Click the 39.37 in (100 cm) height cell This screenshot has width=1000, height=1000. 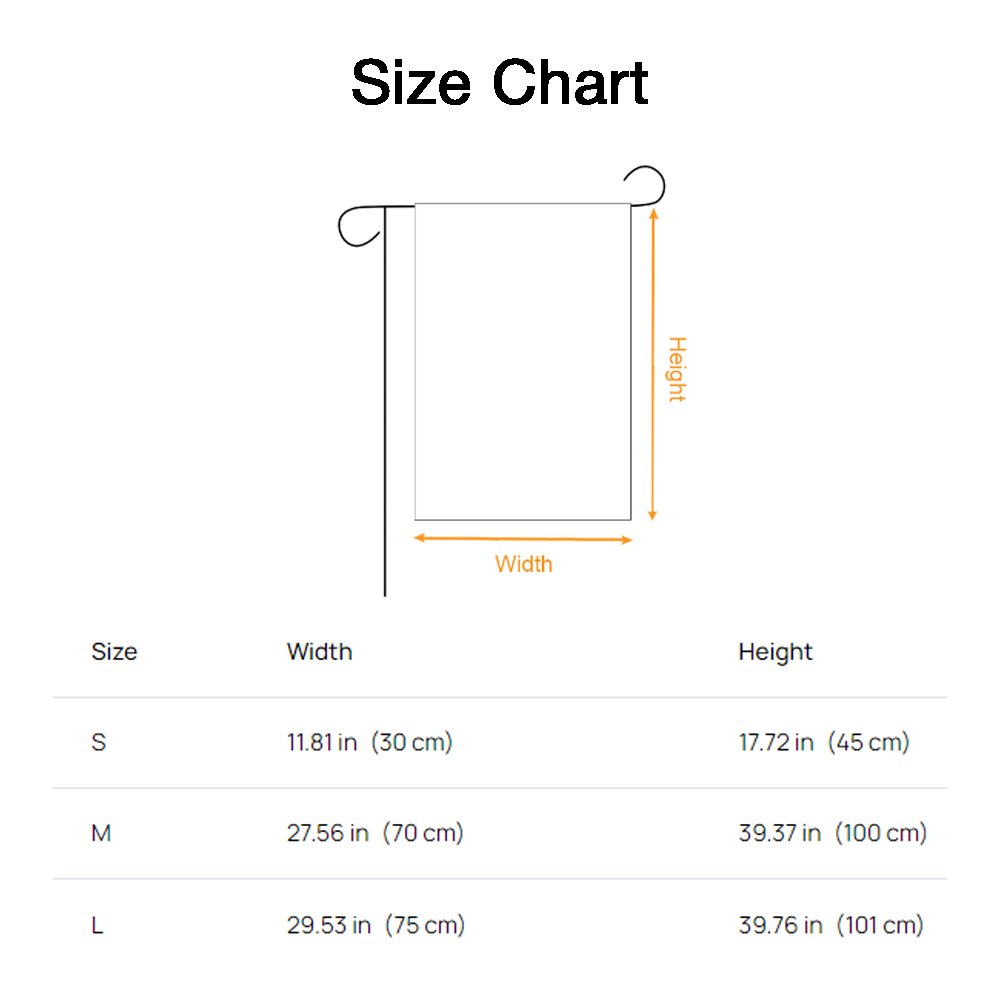click(x=832, y=833)
